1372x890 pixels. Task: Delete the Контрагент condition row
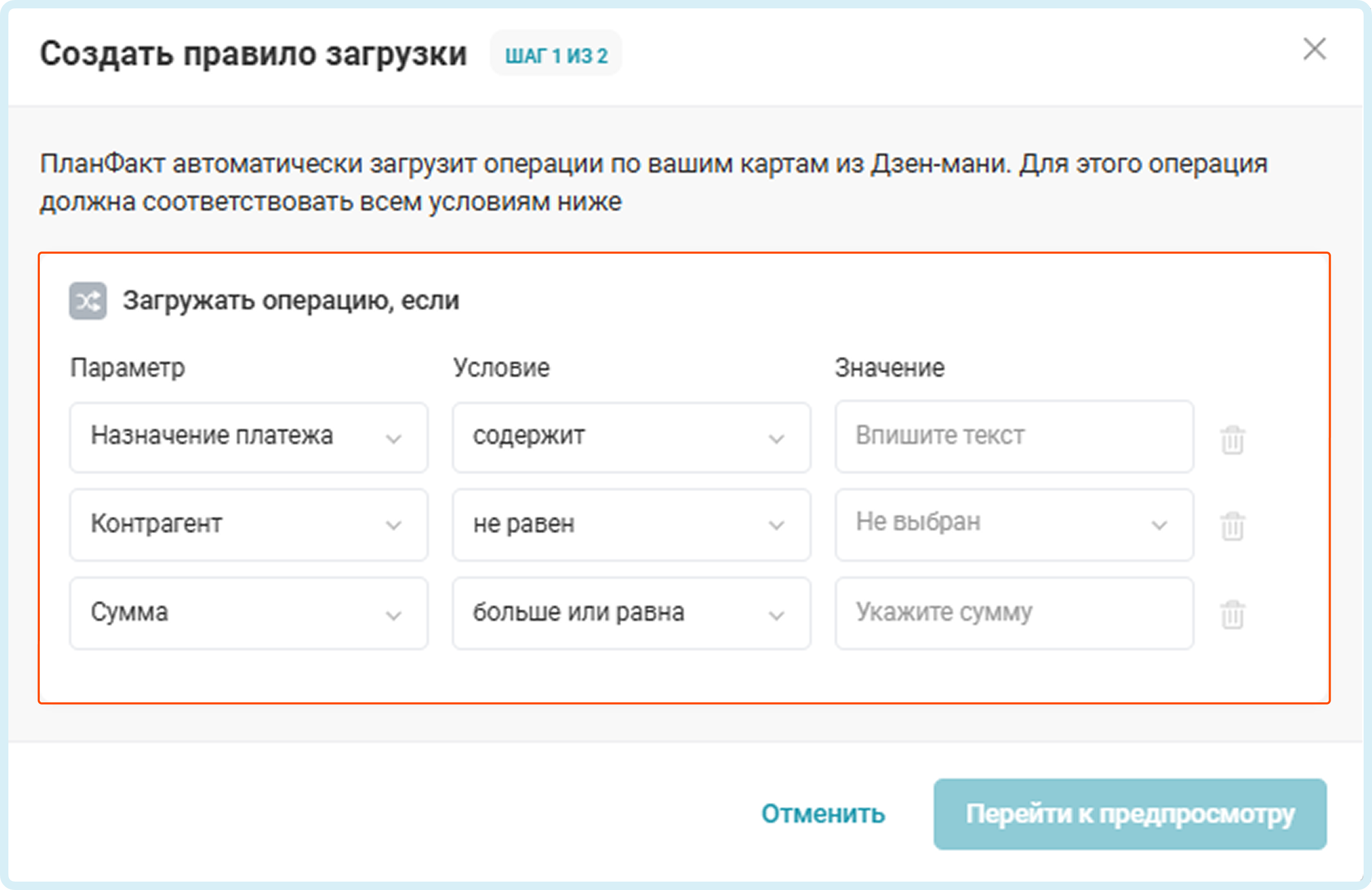point(1233,526)
